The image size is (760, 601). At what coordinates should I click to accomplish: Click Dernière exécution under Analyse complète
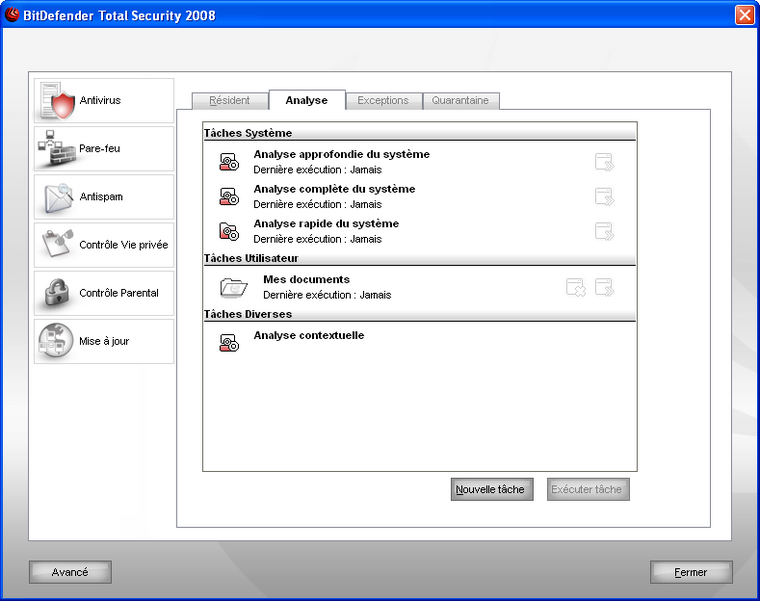point(317,205)
